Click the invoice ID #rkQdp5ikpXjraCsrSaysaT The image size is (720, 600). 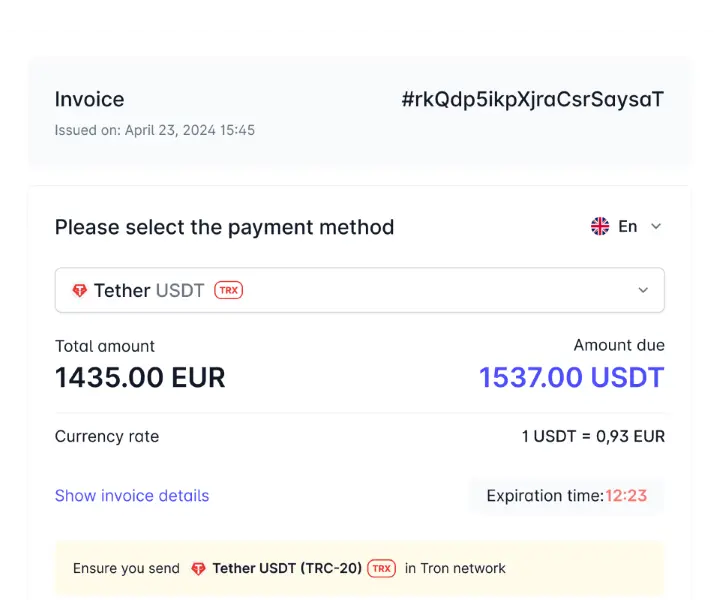532,99
